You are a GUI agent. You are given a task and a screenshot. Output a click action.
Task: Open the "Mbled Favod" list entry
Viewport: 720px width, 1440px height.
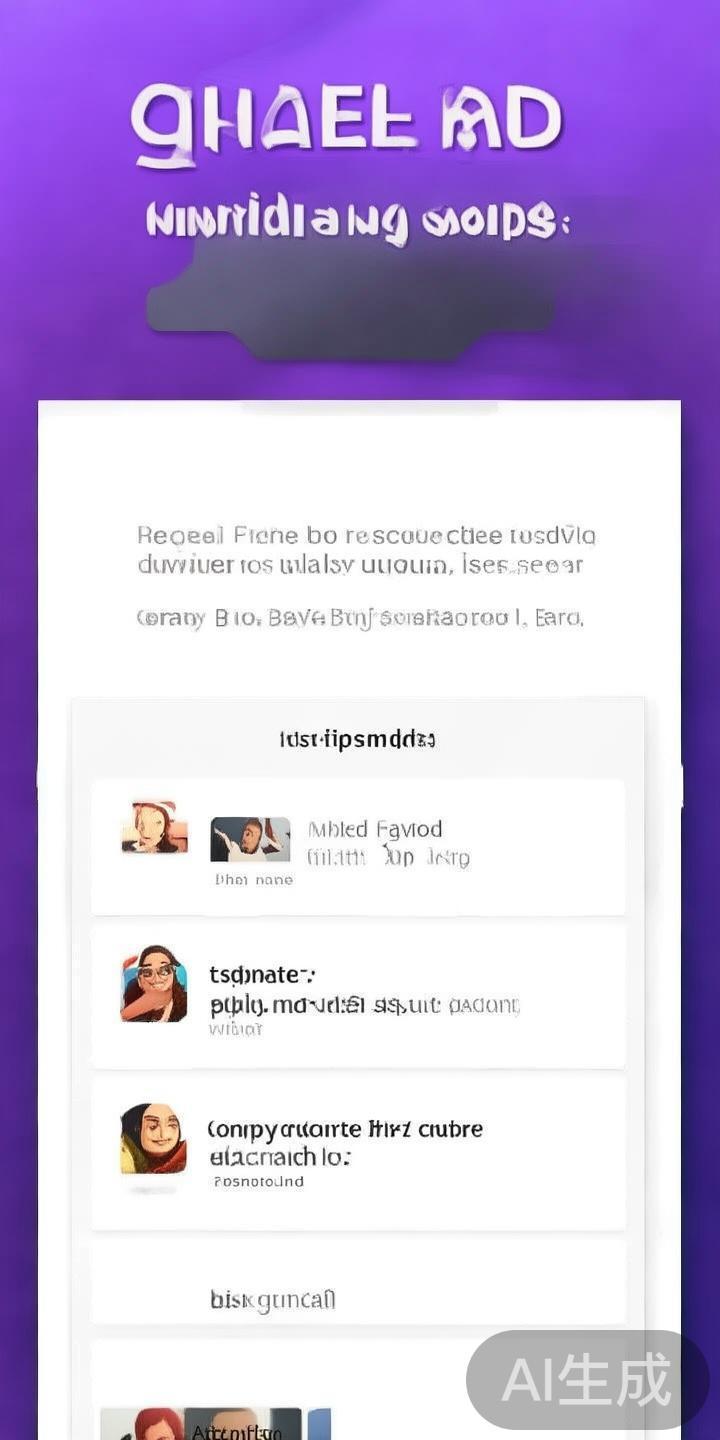[x=358, y=847]
